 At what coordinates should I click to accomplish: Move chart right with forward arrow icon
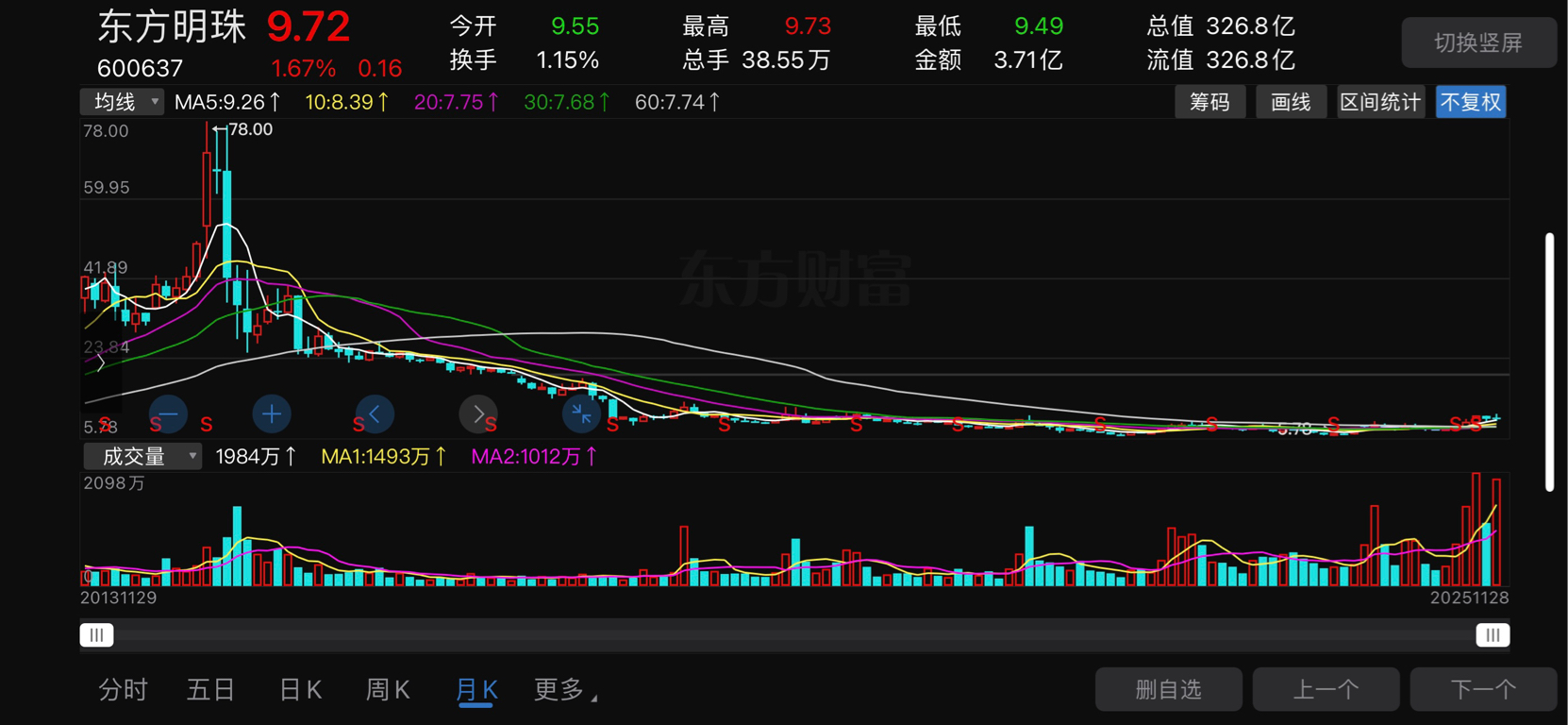click(478, 413)
